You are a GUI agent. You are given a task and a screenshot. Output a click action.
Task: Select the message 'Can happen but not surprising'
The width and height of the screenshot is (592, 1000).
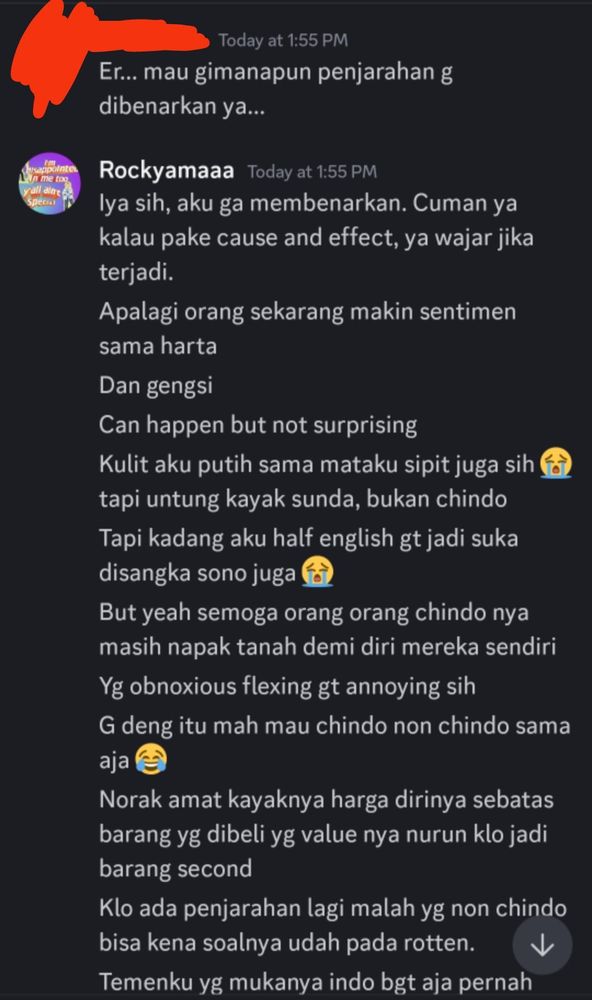(258, 425)
